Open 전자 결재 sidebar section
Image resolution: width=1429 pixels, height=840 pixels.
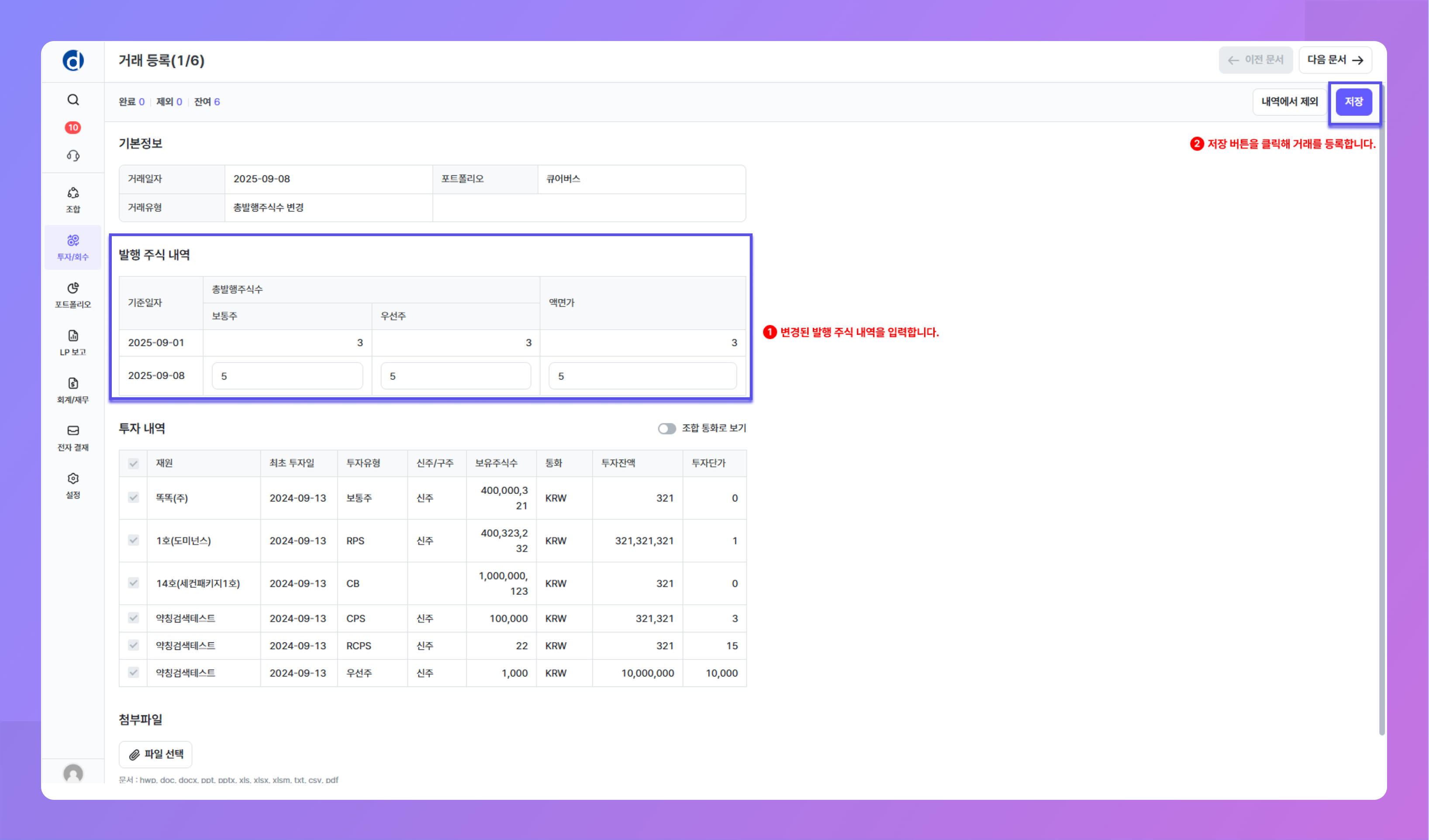[73, 438]
